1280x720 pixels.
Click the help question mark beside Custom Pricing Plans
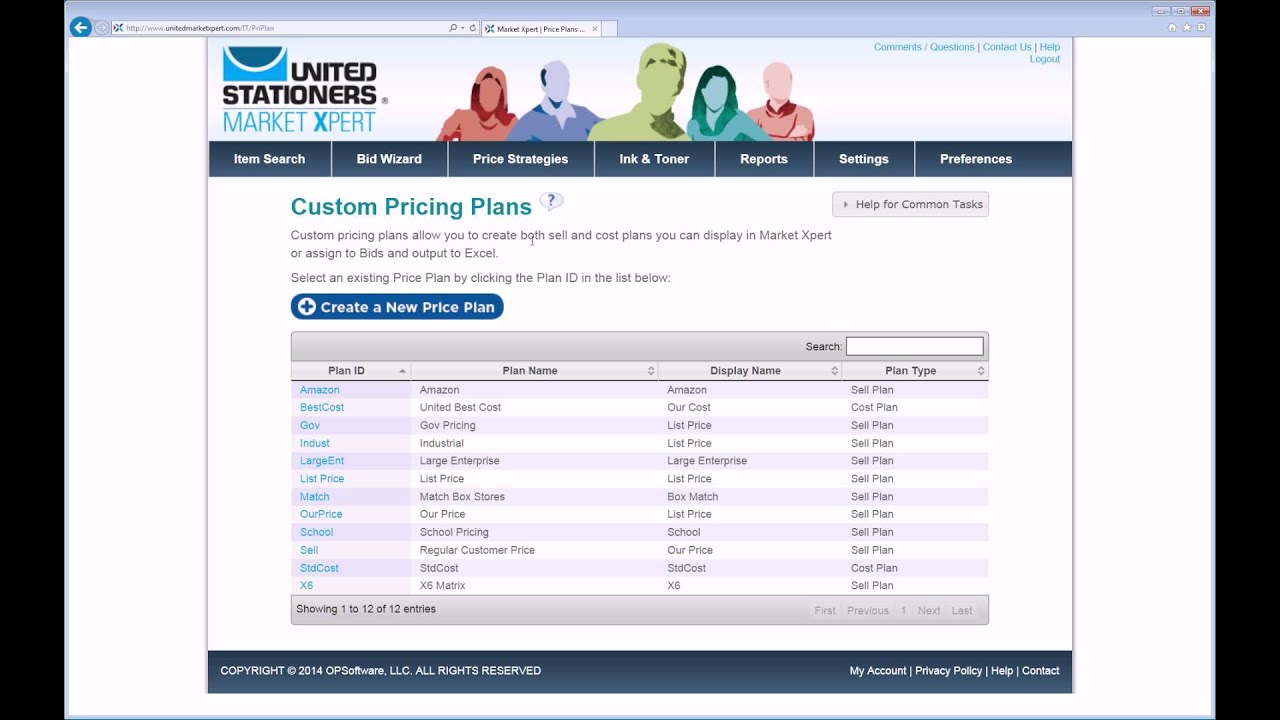pos(551,202)
